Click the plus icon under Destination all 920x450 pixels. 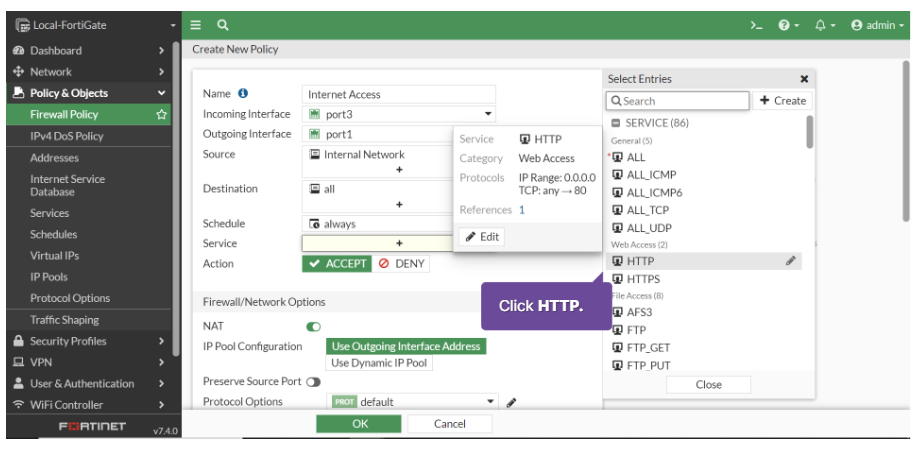coord(399,205)
